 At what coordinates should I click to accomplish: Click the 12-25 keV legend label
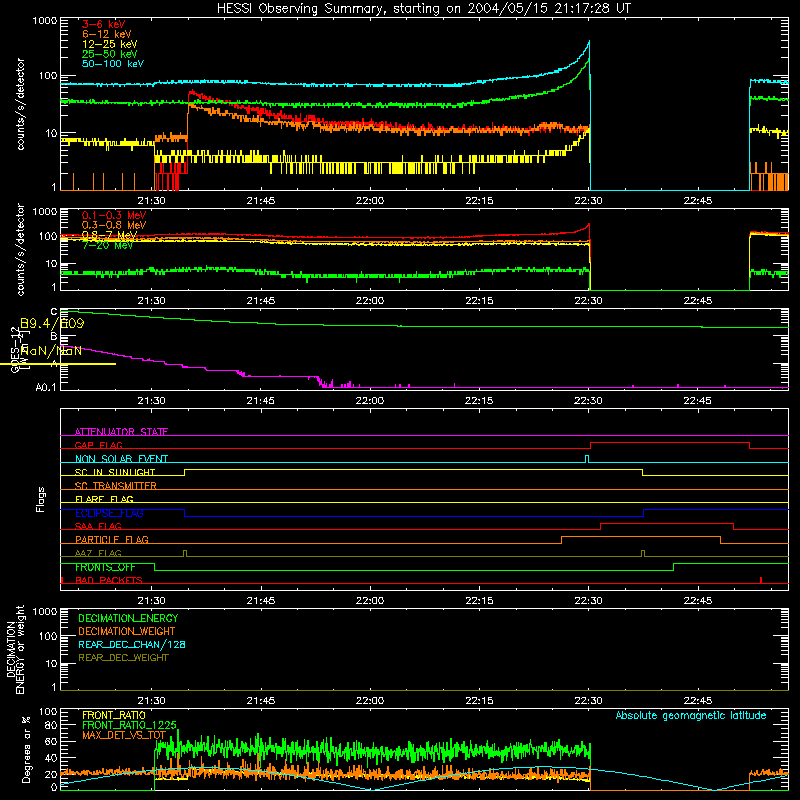click(110, 44)
